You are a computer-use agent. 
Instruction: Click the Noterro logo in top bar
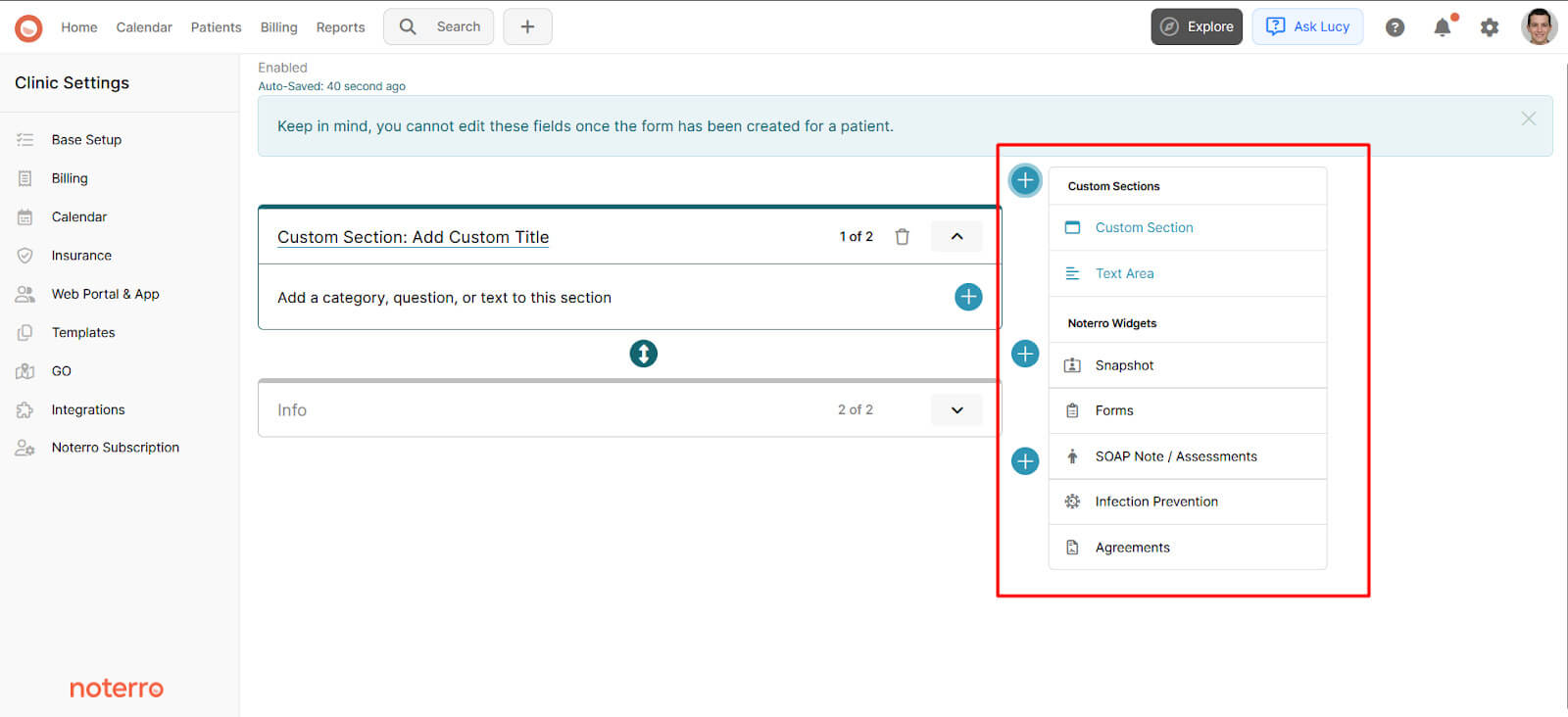click(28, 27)
